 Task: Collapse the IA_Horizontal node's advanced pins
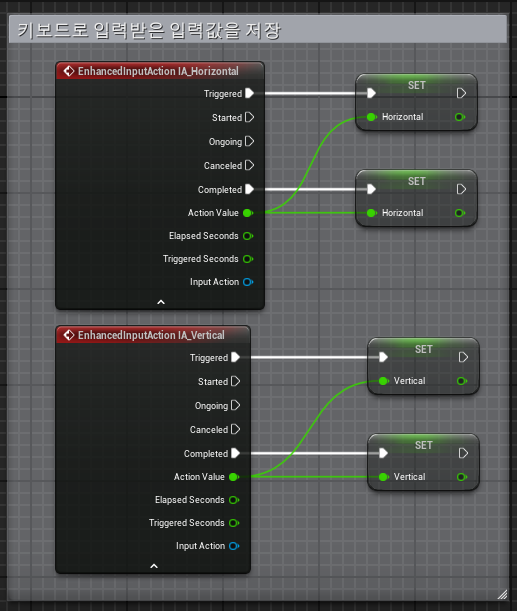coord(161,302)
